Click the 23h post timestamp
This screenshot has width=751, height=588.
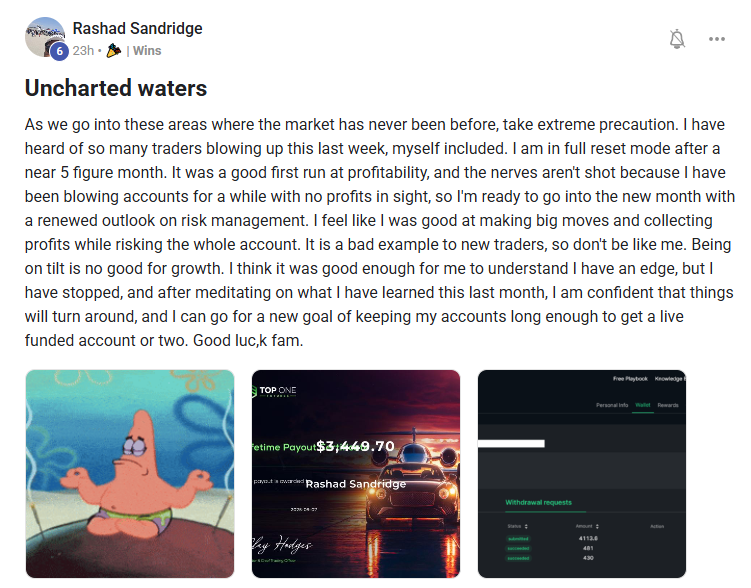(x=84, y=50)
